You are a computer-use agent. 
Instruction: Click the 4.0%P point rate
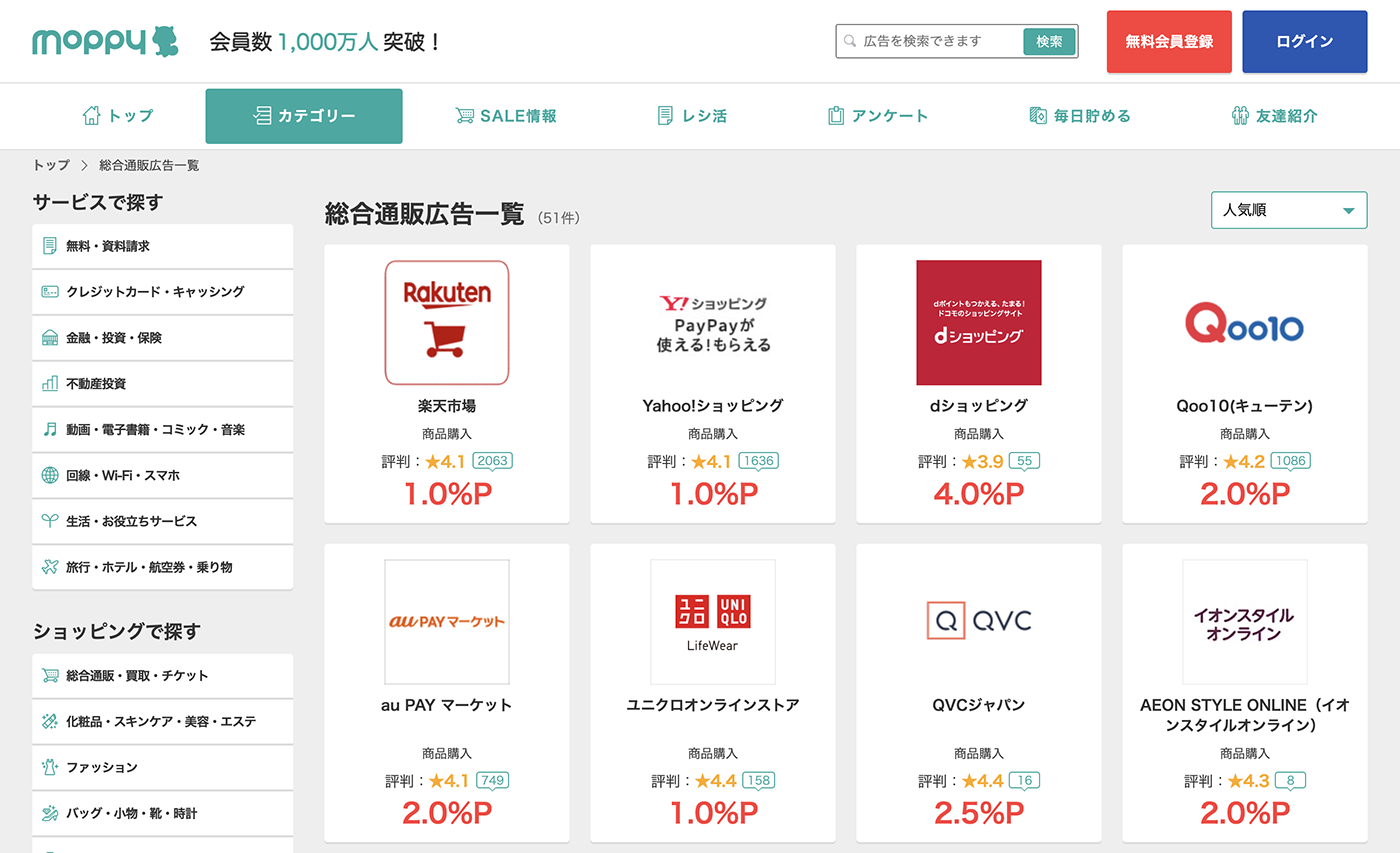(979, 494)
